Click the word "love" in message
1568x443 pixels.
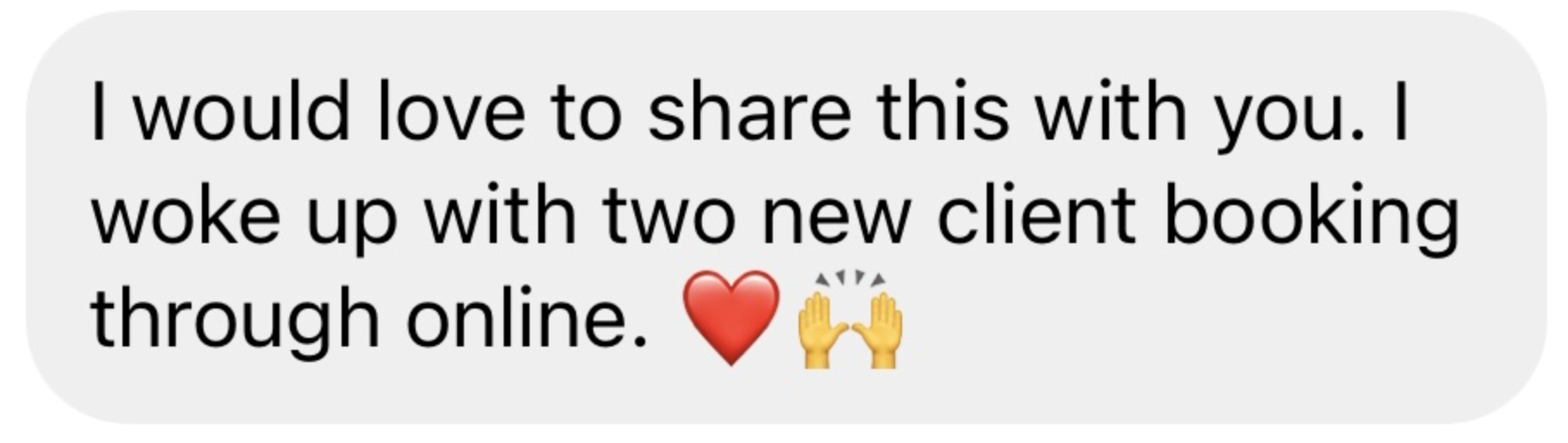pos(450,113)
